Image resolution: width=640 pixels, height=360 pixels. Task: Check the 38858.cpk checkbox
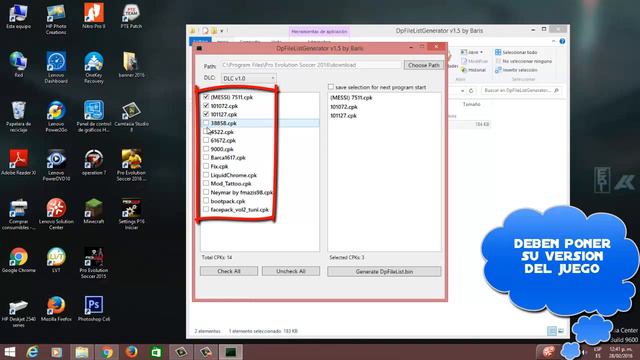[x=206, y=122]
